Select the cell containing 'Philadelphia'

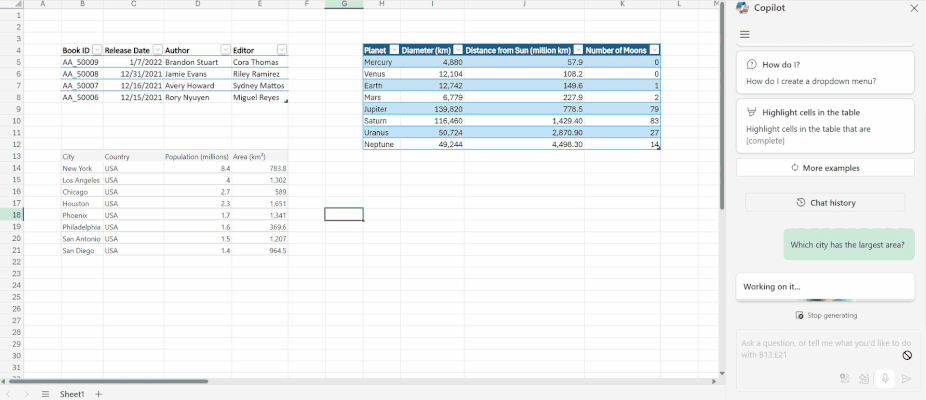82,227
